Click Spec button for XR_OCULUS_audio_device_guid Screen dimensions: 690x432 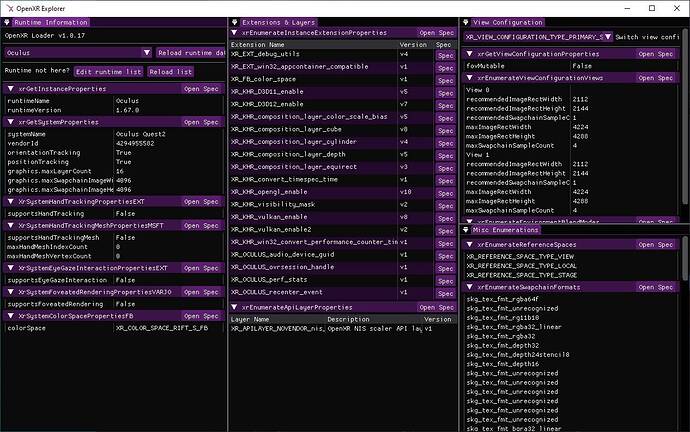(446, 256)
